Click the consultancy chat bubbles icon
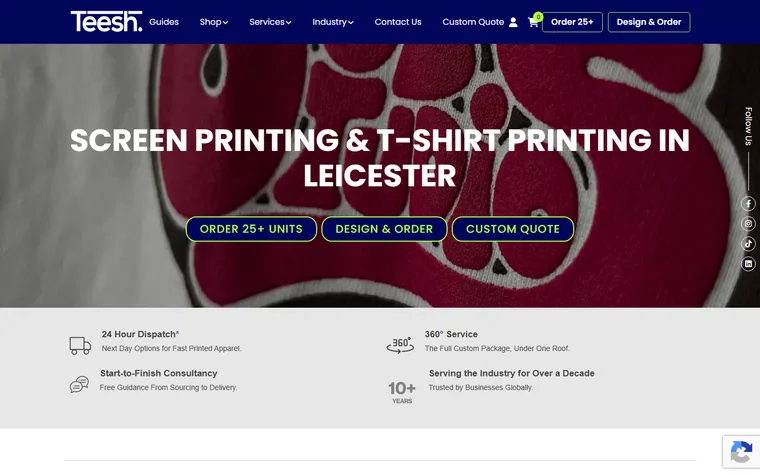Screen dimensions: 760x475 (x=79, y=384)
